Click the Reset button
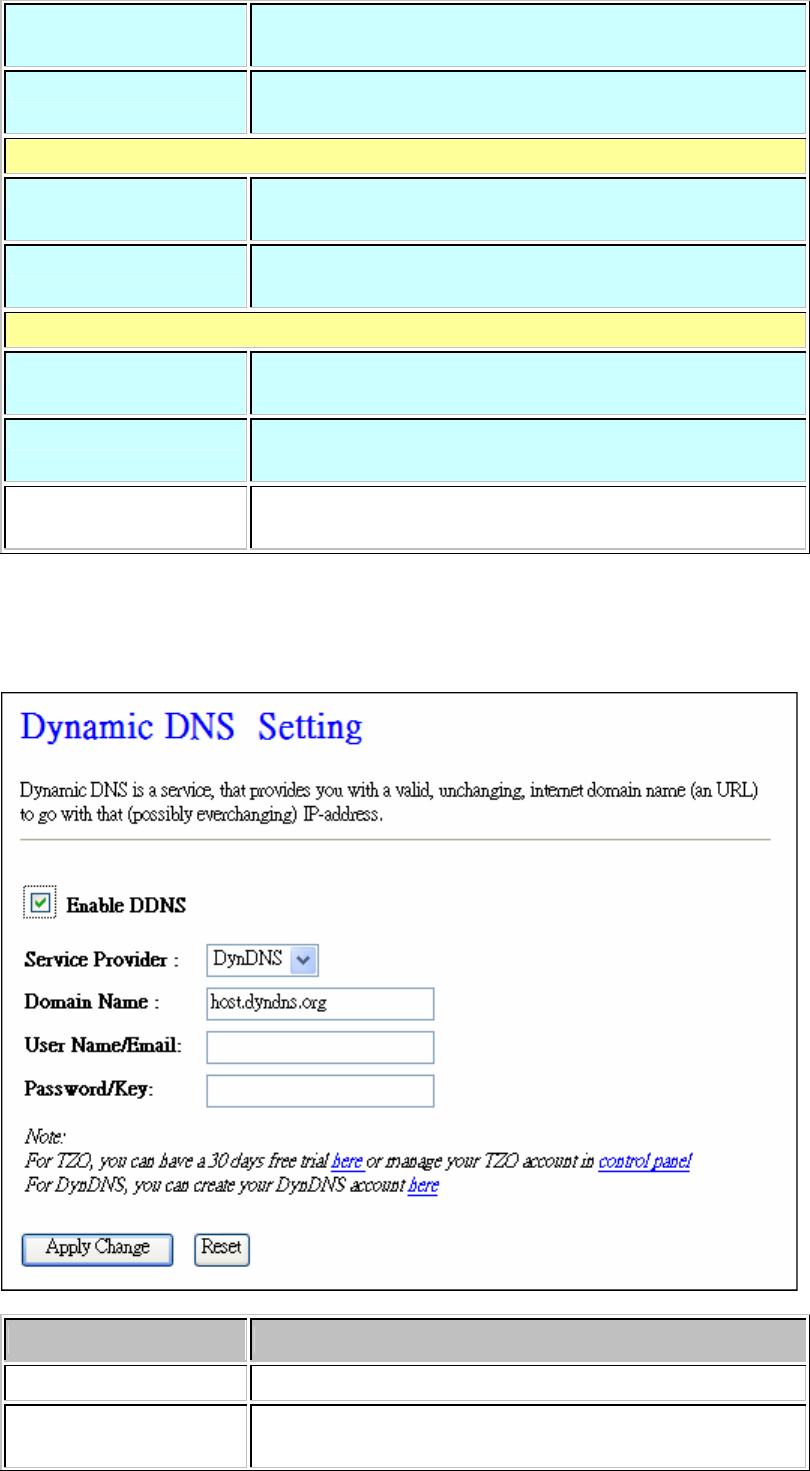This screenshot has width=810, height=1471. pos(221,1248)
